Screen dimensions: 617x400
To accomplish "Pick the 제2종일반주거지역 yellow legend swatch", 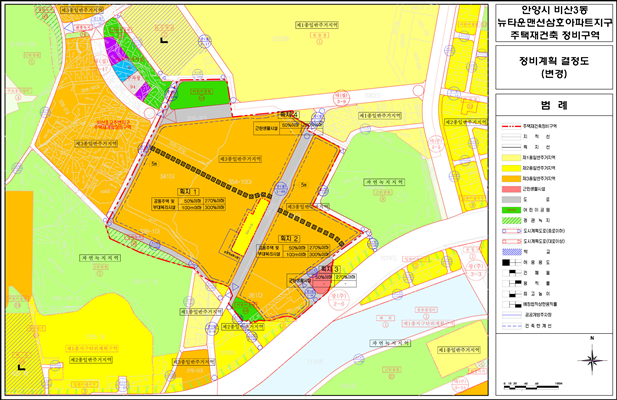I will click(x=508, y=167).
